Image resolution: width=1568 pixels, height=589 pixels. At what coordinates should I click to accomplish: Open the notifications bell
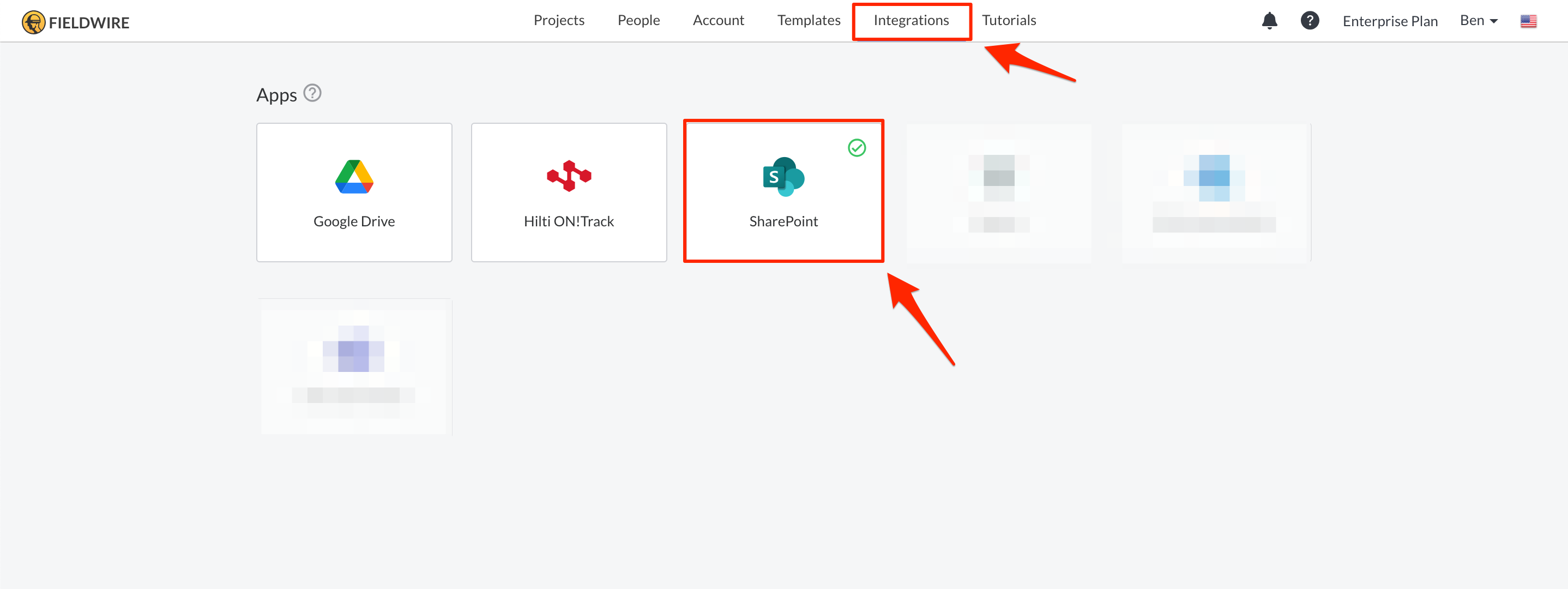(x=1269, y=21)
